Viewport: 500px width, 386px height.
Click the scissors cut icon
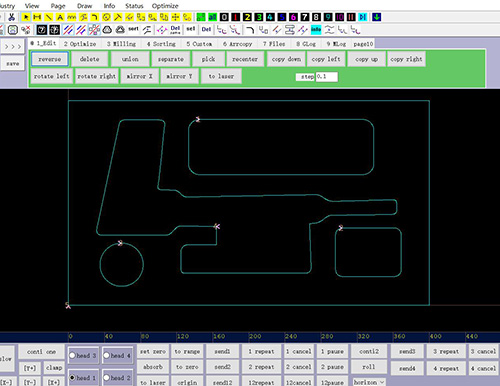(12, 17)
